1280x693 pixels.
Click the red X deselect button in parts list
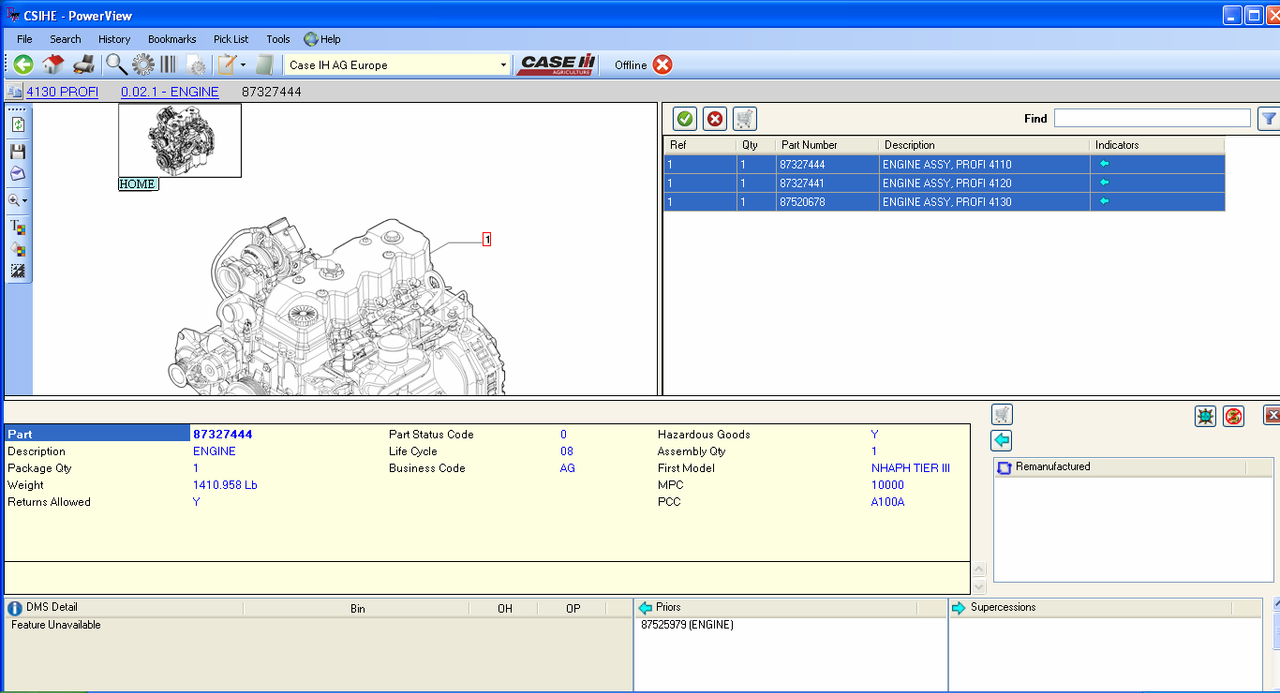pos(715,119)
